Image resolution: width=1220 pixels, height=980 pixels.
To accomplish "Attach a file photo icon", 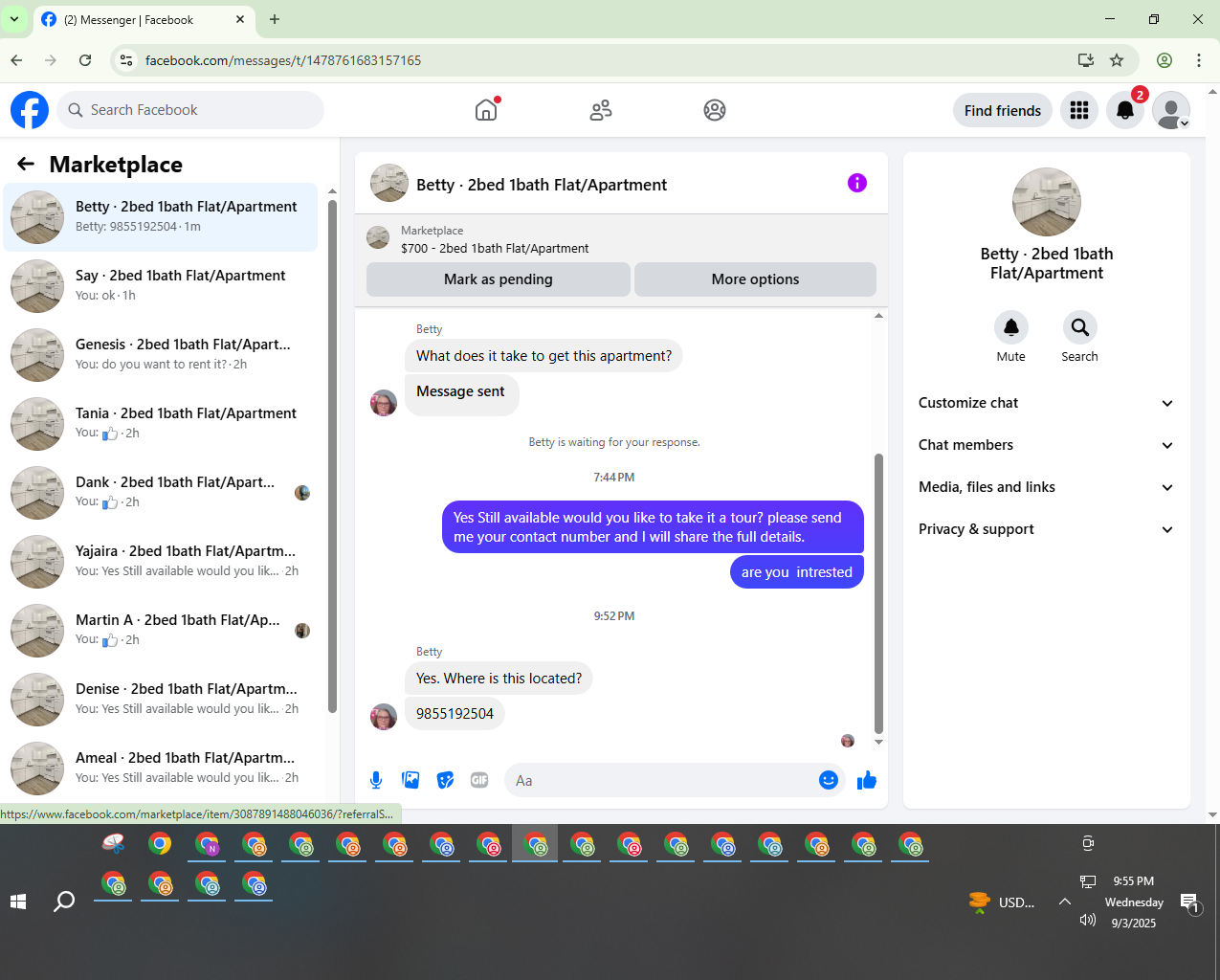I will tap(410, 780).
